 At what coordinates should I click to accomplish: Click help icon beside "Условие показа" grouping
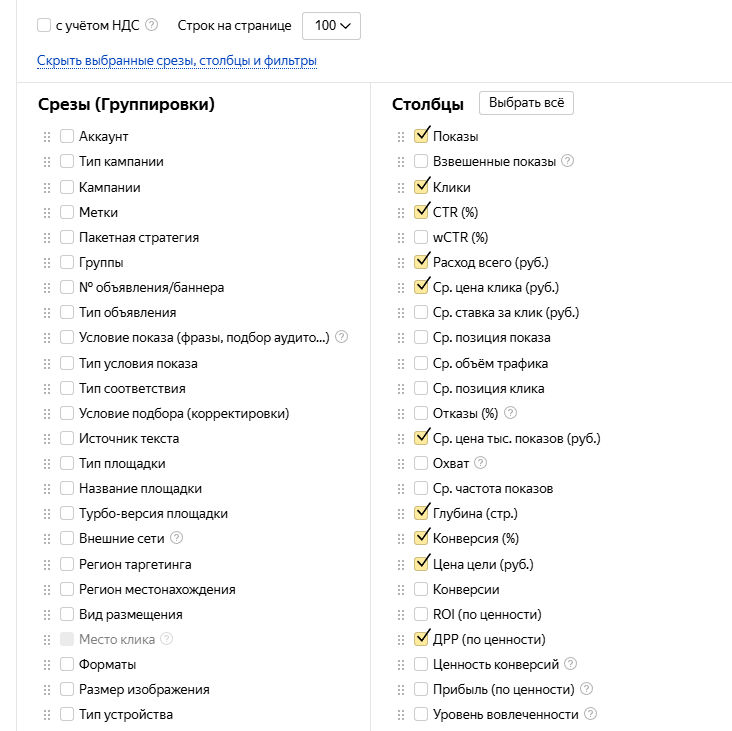[342, 337]
